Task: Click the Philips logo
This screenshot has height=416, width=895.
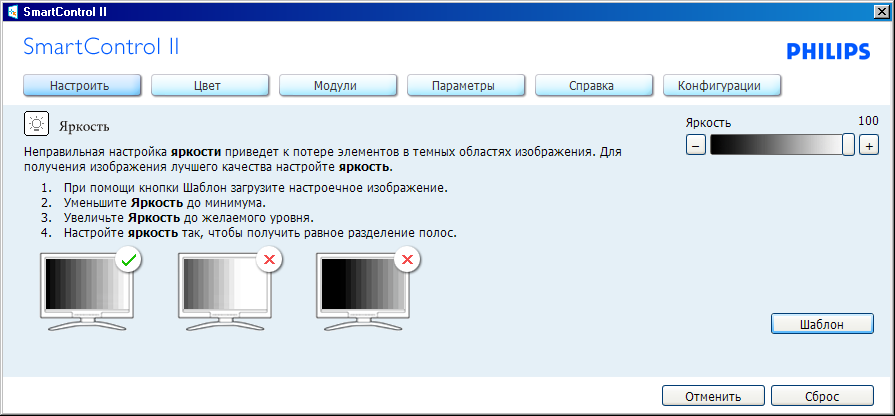Action: coord(828,51)
